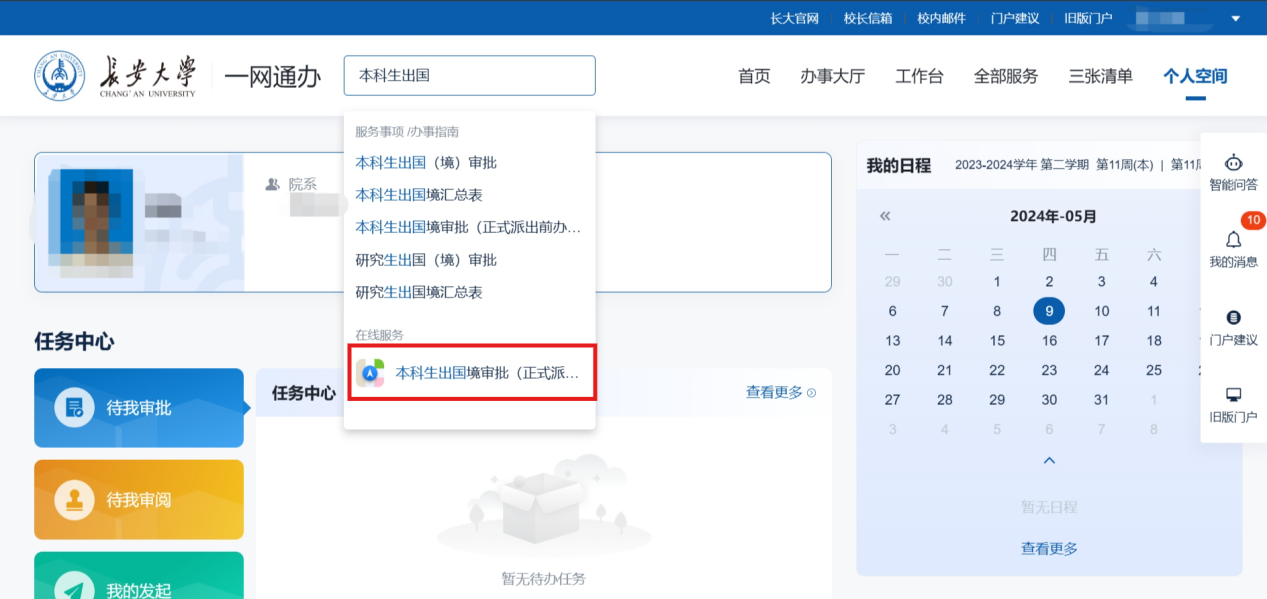Open 我的消息 bell notification icon

(x=1233, y=239)
